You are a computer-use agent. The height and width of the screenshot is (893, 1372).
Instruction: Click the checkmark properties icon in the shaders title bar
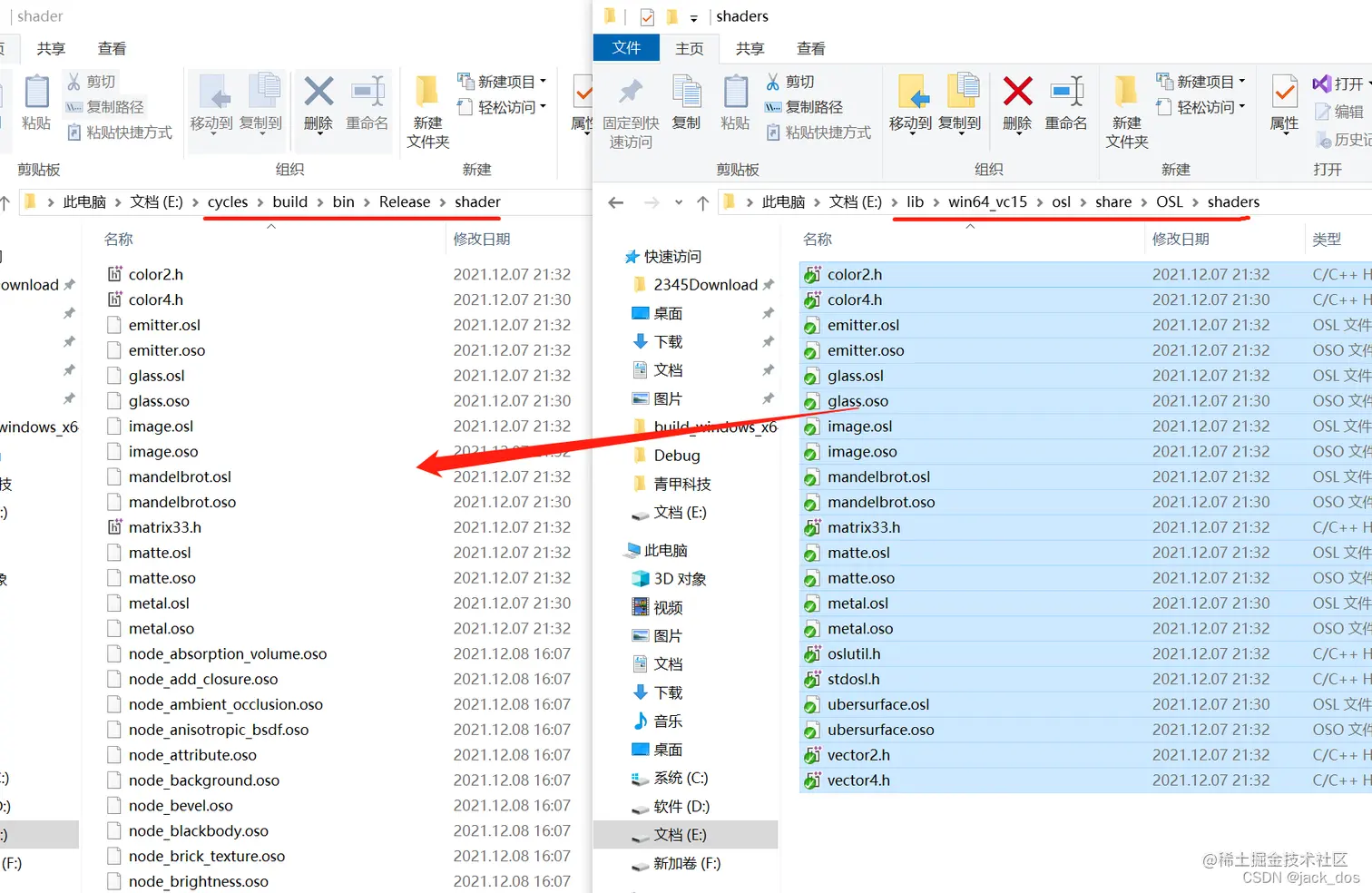point(647,16)
